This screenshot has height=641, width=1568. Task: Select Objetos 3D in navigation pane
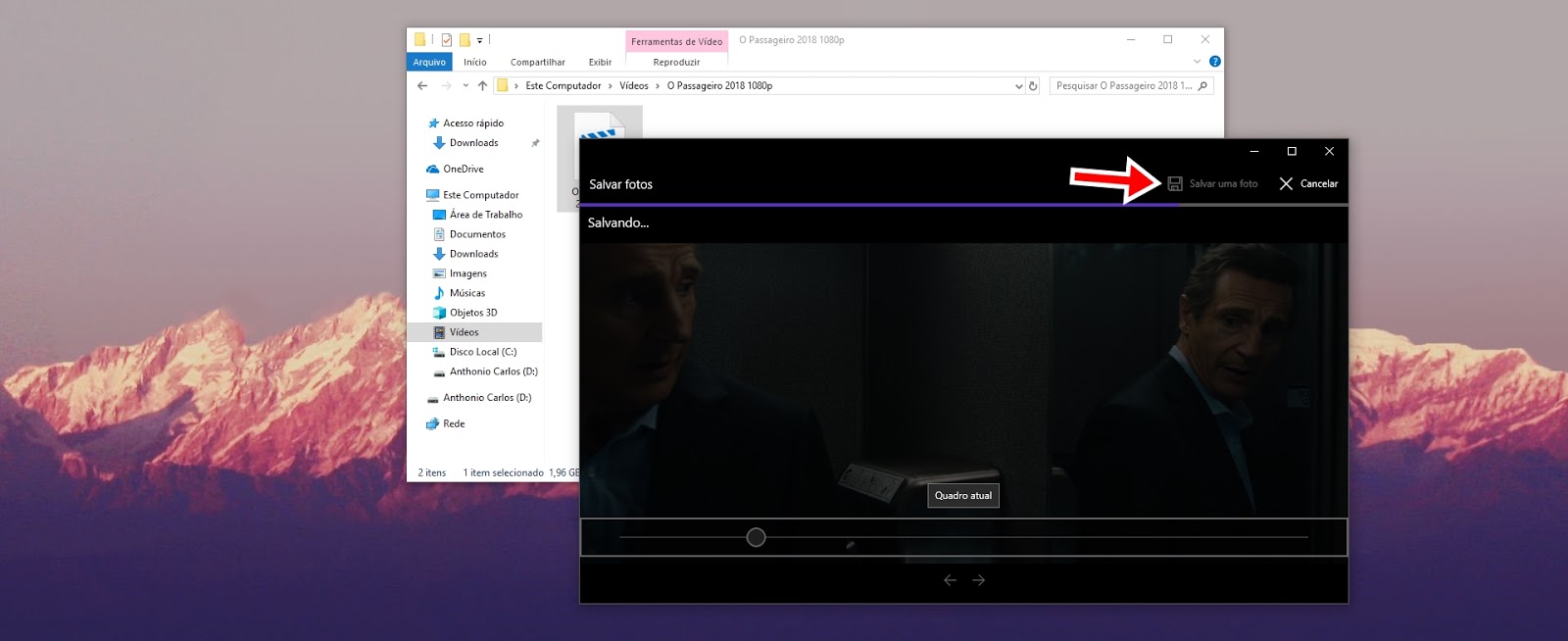click(473, 313)
